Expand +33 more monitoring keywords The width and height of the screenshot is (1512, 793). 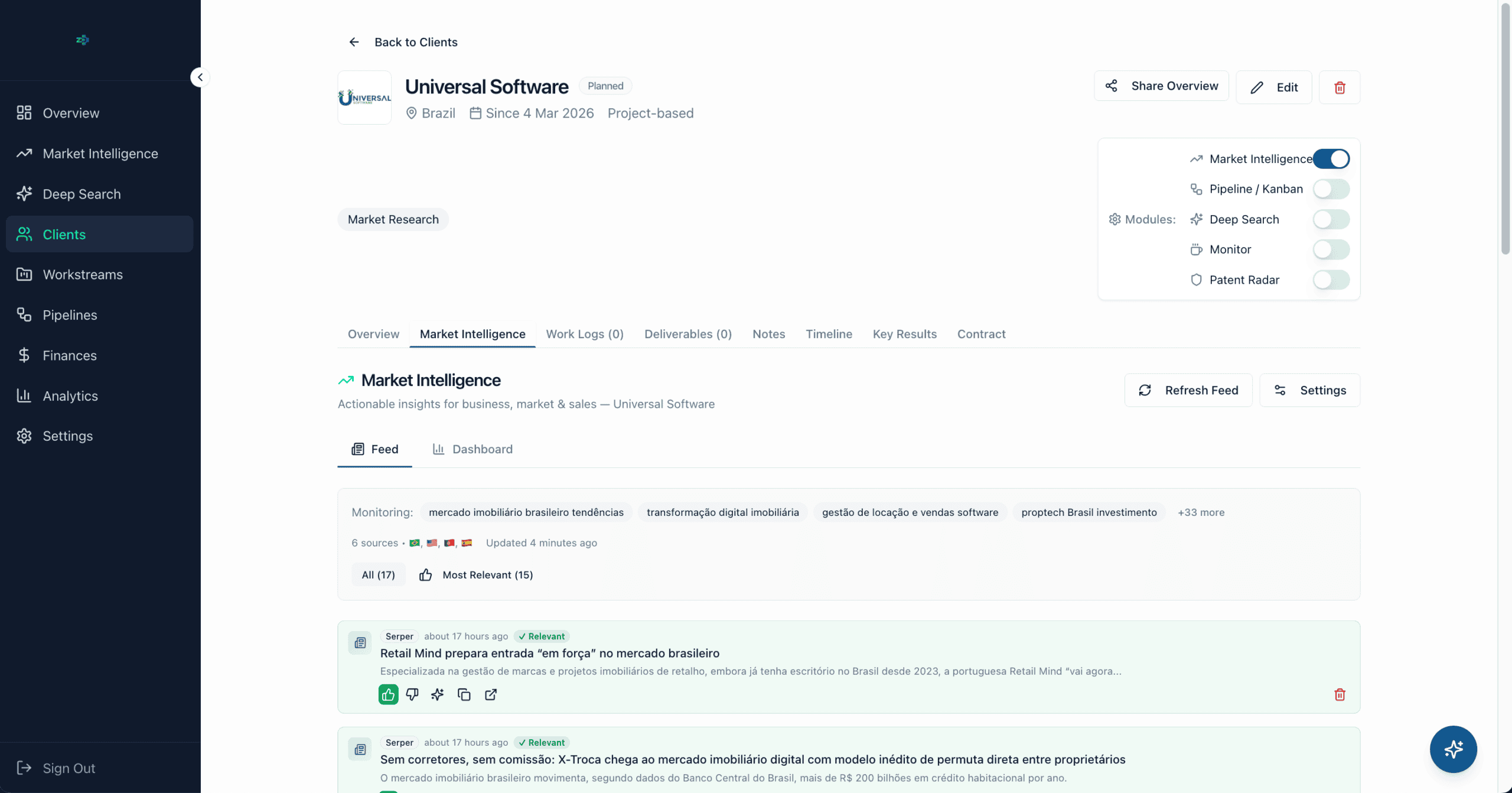tap(1201, 512)
